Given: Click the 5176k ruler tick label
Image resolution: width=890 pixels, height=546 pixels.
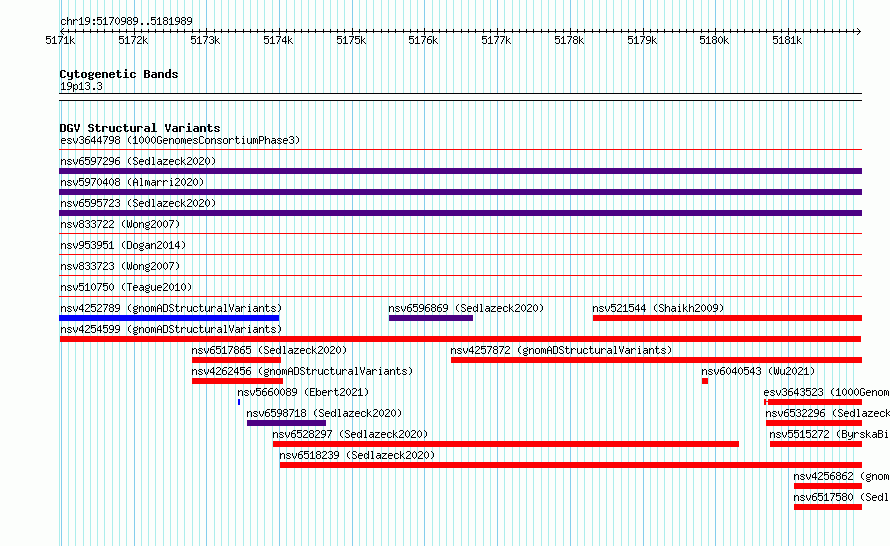Looking at the screenshot, I should 423,40.
